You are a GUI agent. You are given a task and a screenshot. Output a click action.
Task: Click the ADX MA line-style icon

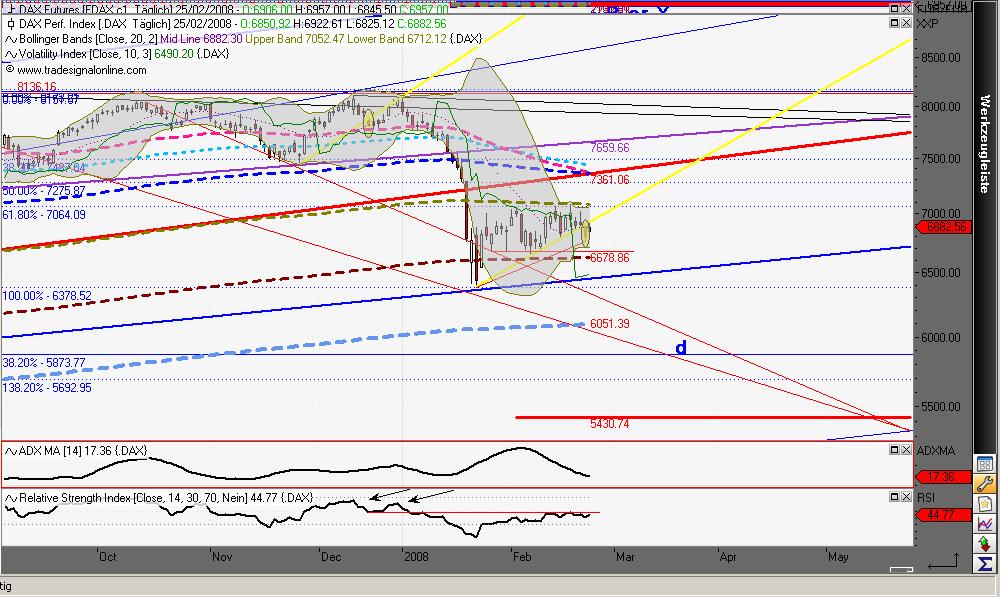coord(11,452)
